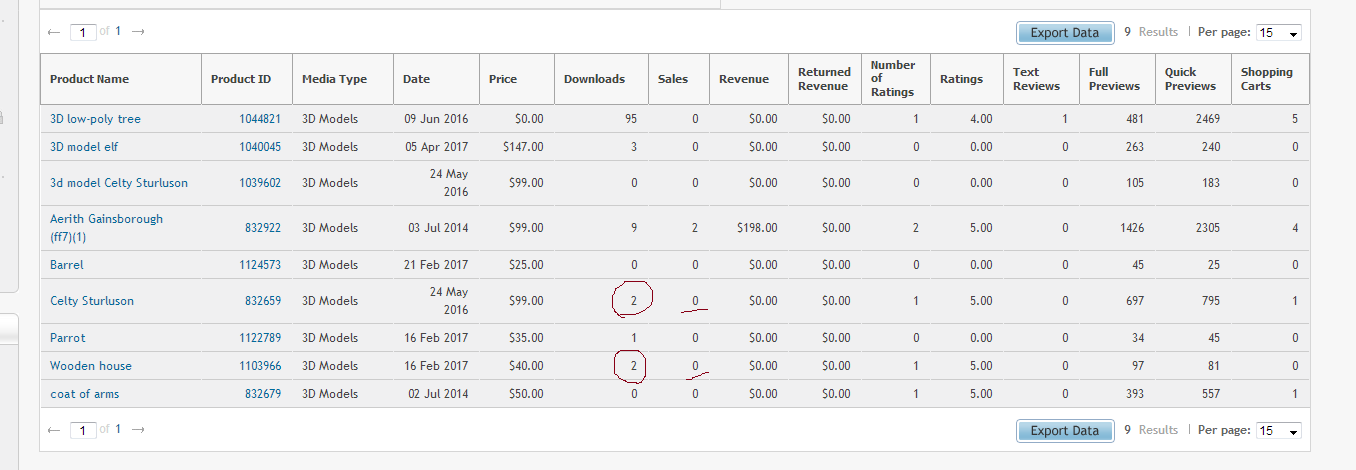Open the top Per page dropdown
The height and width of the screenshot is (470, 1356).
(1278, 33)
